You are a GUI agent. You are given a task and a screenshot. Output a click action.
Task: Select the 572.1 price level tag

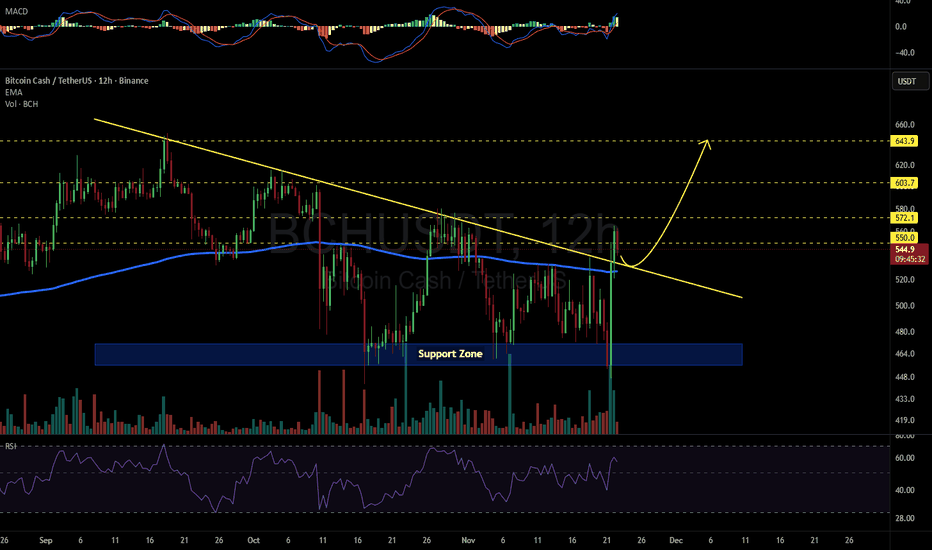[x=904, y=218]
